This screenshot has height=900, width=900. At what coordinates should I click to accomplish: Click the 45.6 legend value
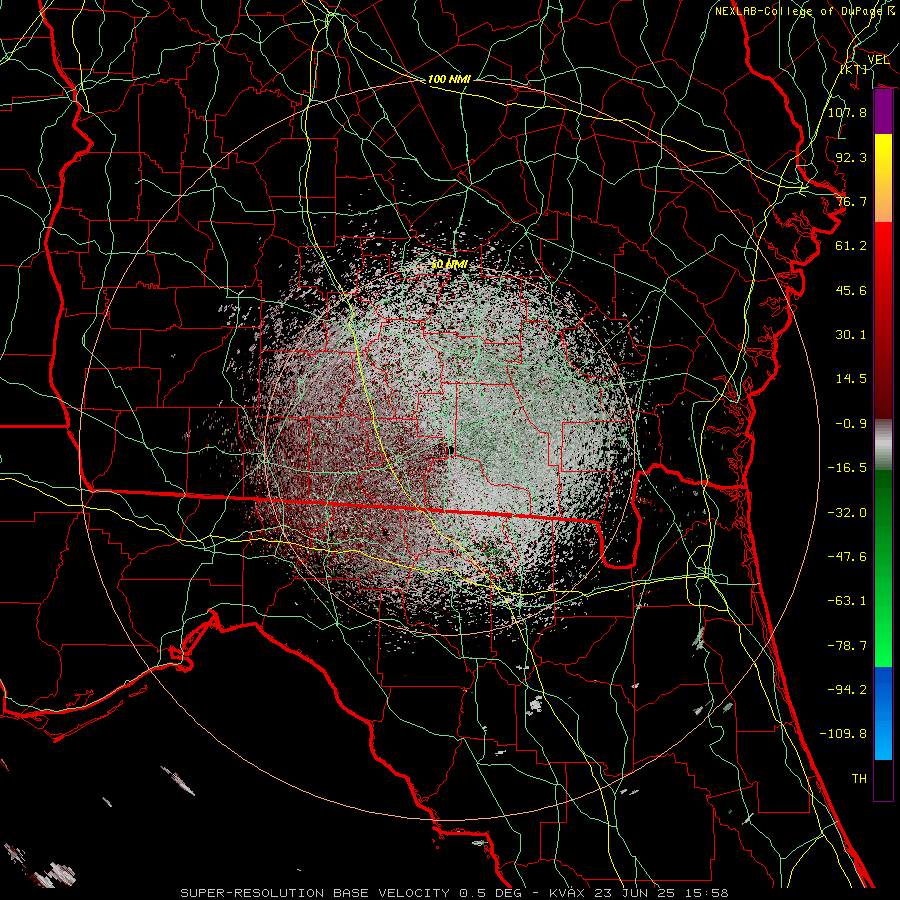(x=851, y=290)
